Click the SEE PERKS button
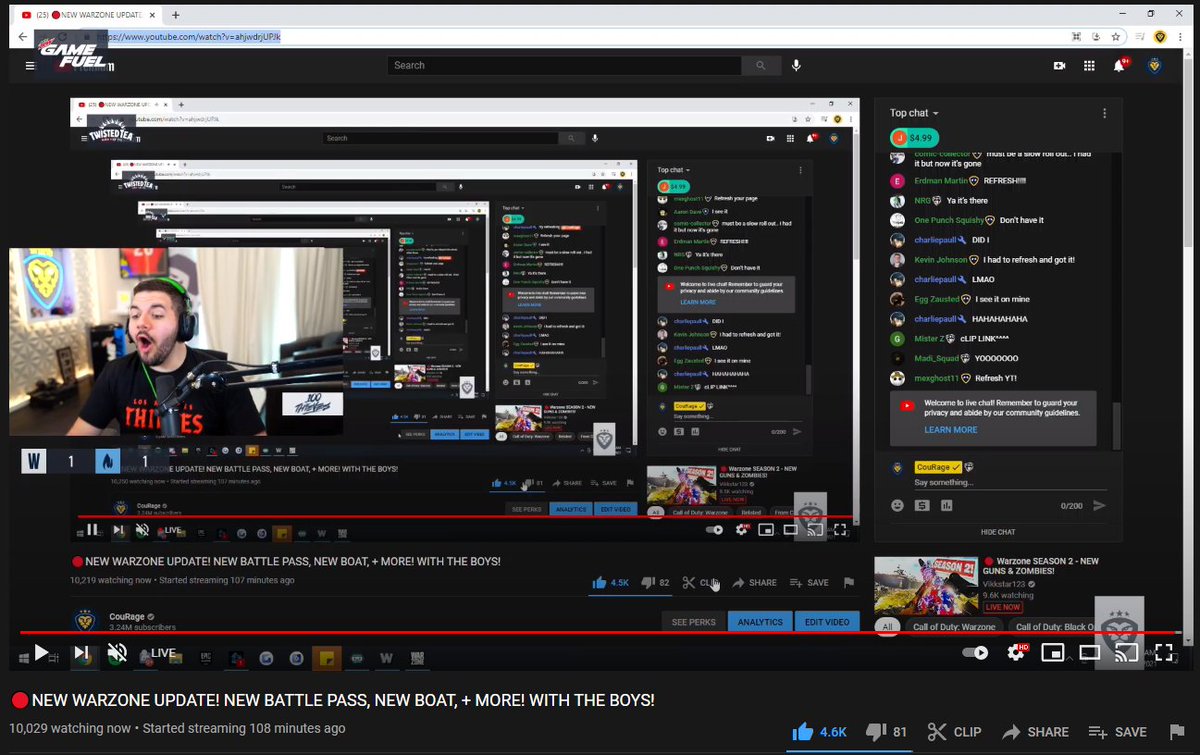Viewport: 1200px width, 755px height. point(693,622)
